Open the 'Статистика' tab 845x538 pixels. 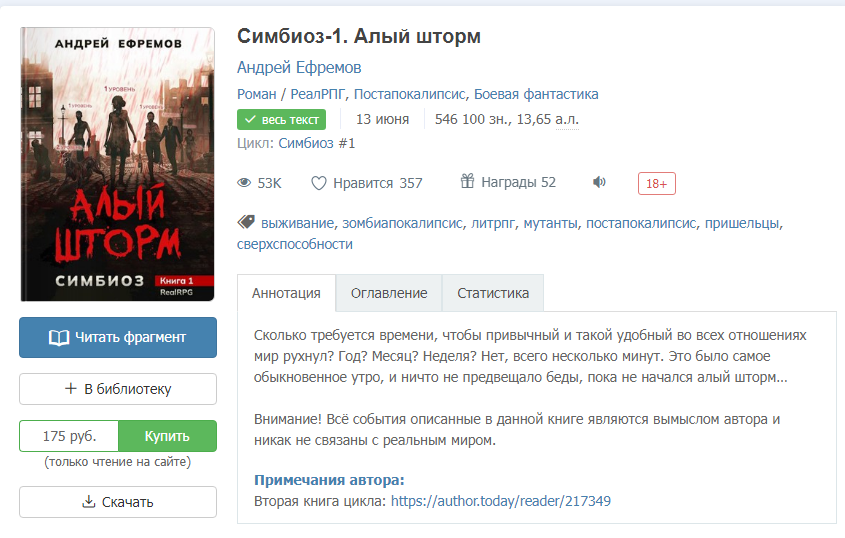tap(493, 293)
